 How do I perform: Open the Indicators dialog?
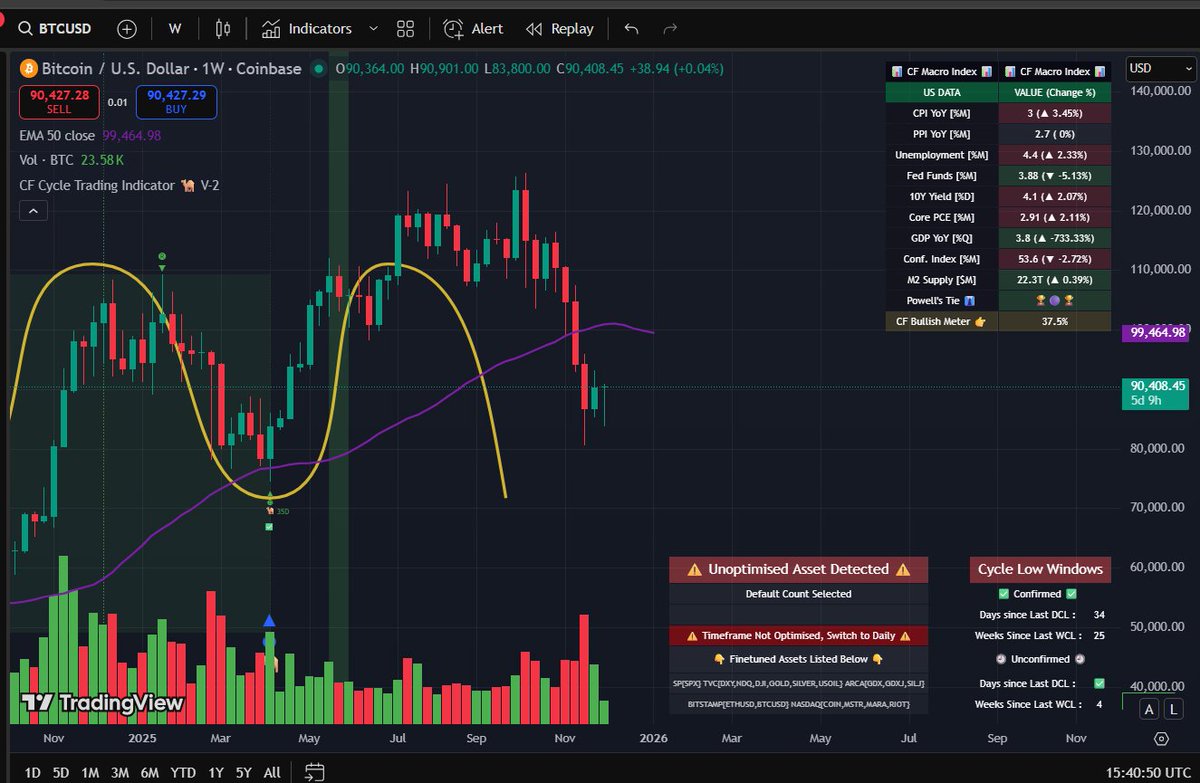click(307, 29)
